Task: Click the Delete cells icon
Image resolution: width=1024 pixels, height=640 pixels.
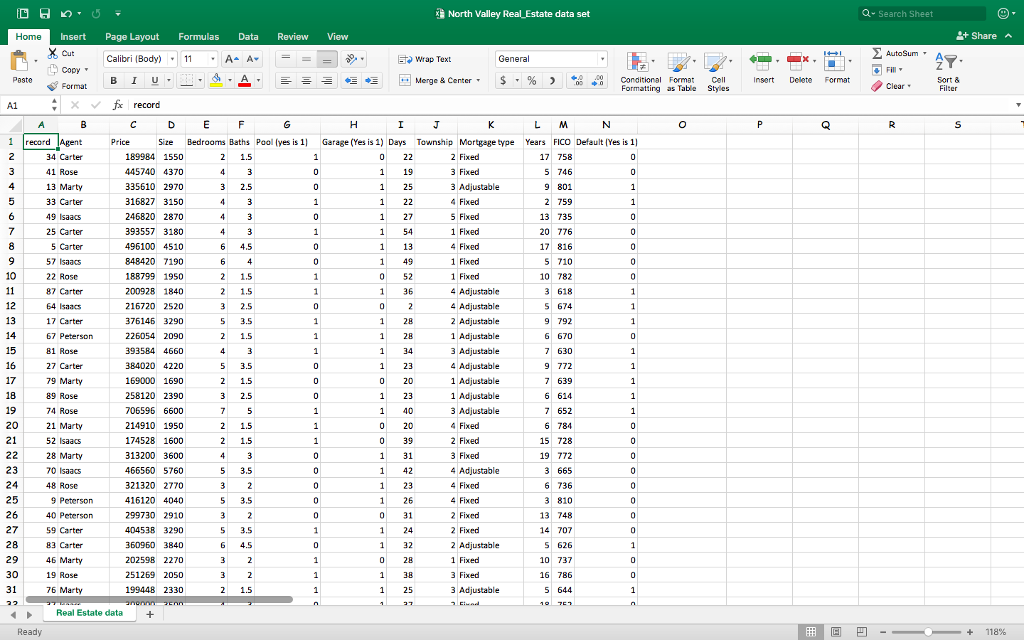Action: 798,62
